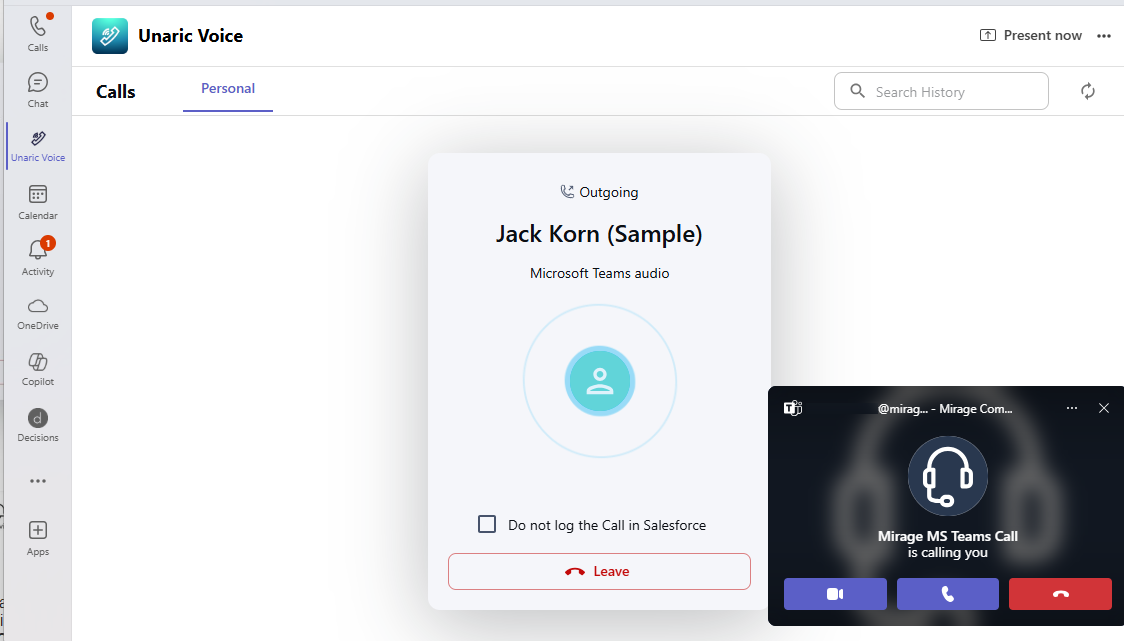This screenshot has height=641, width=1124.
Task: Check Do not log the Call in Salesforce
Action: [487, 524]
